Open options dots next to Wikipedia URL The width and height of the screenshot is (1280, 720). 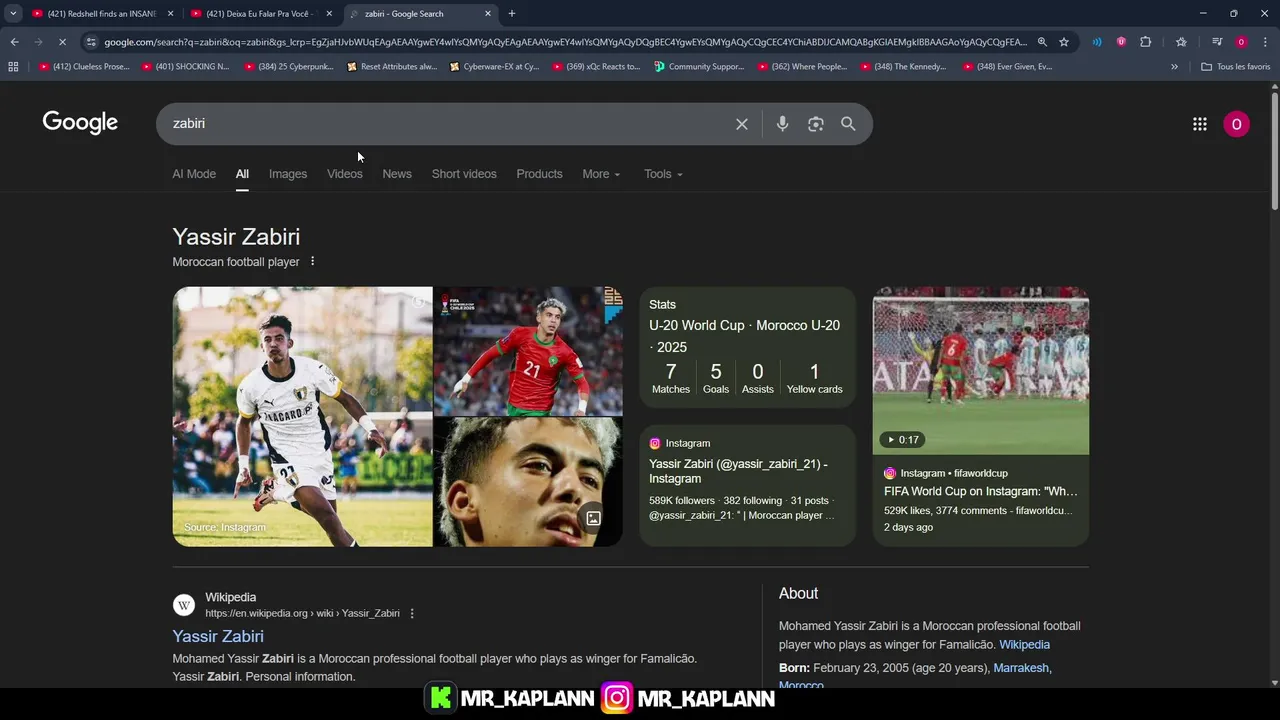click(x=412, y=614)
